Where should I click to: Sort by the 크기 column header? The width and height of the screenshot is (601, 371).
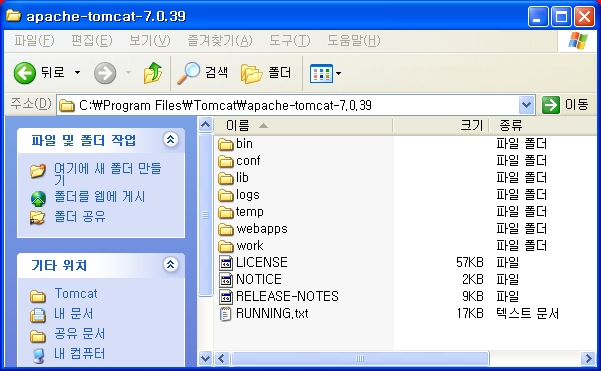(x=441, y=126)
